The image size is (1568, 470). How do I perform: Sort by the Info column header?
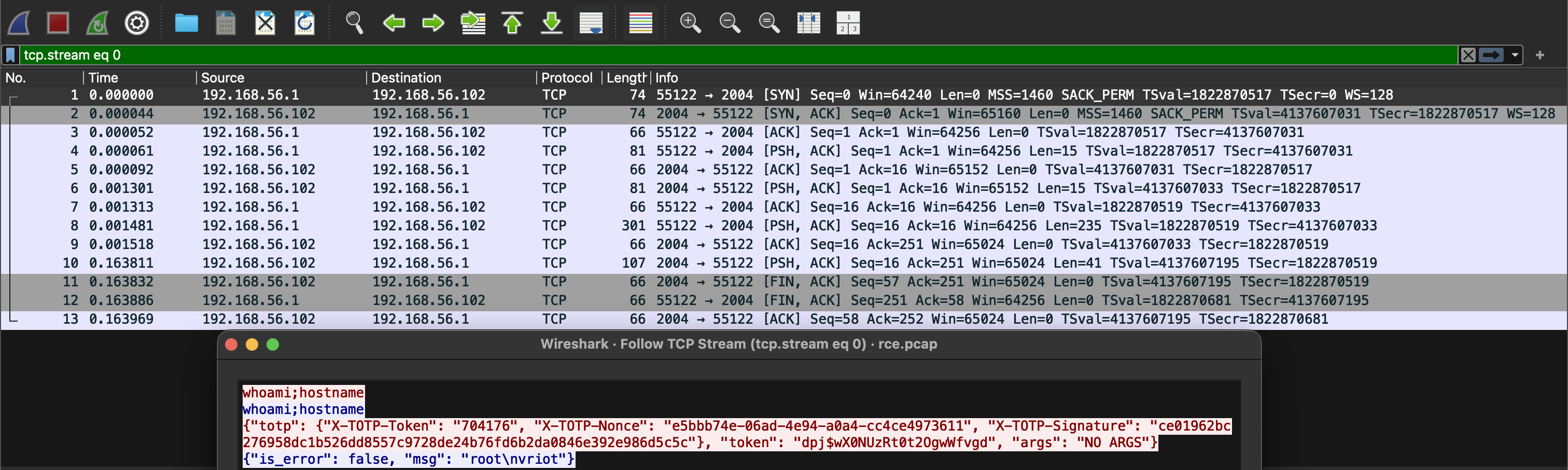coord(1108,78)
